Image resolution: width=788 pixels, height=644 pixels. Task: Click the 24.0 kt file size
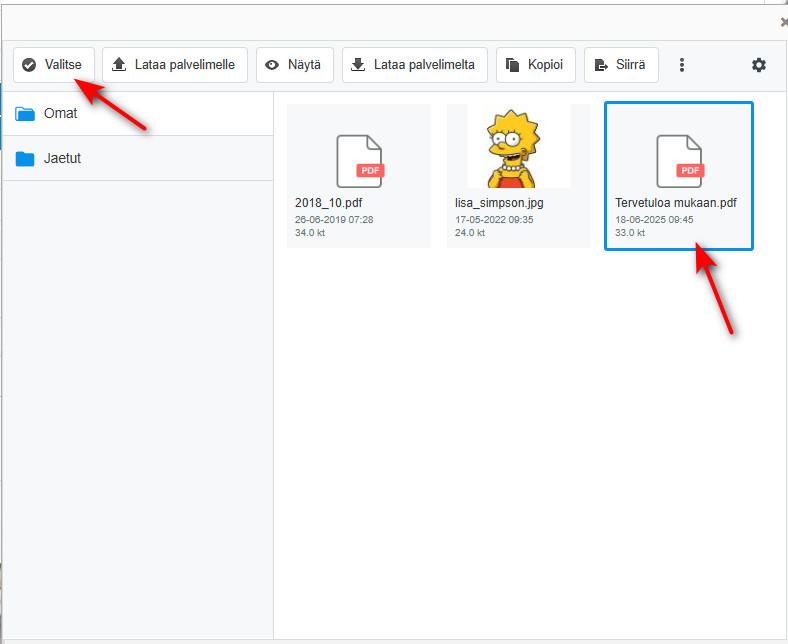click(470, 233)
